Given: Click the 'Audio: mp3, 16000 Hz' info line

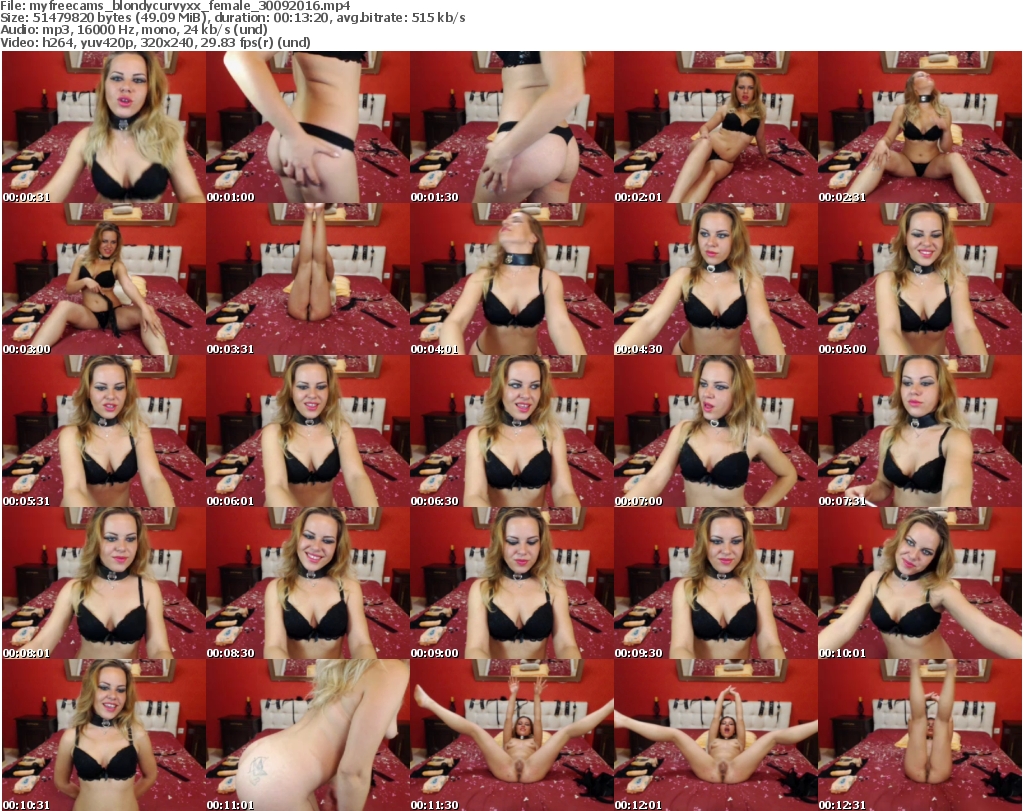Looking at the screenshot, I should (x=134, y=30).
